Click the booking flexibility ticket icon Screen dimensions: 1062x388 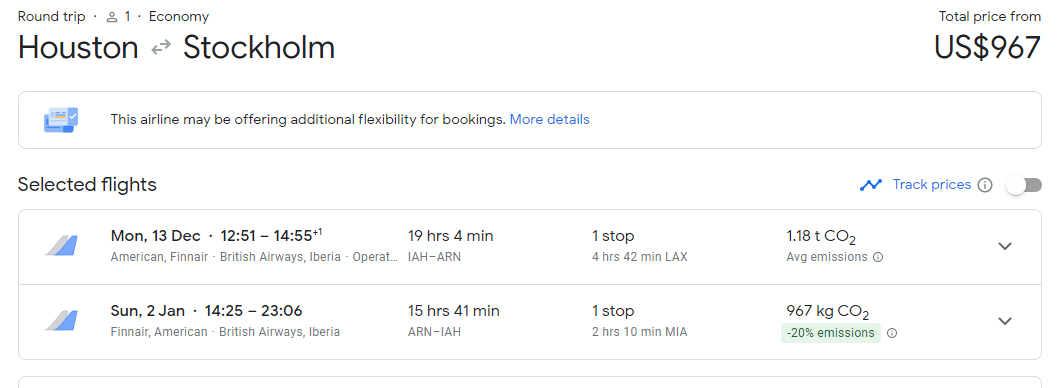point(62,120)
